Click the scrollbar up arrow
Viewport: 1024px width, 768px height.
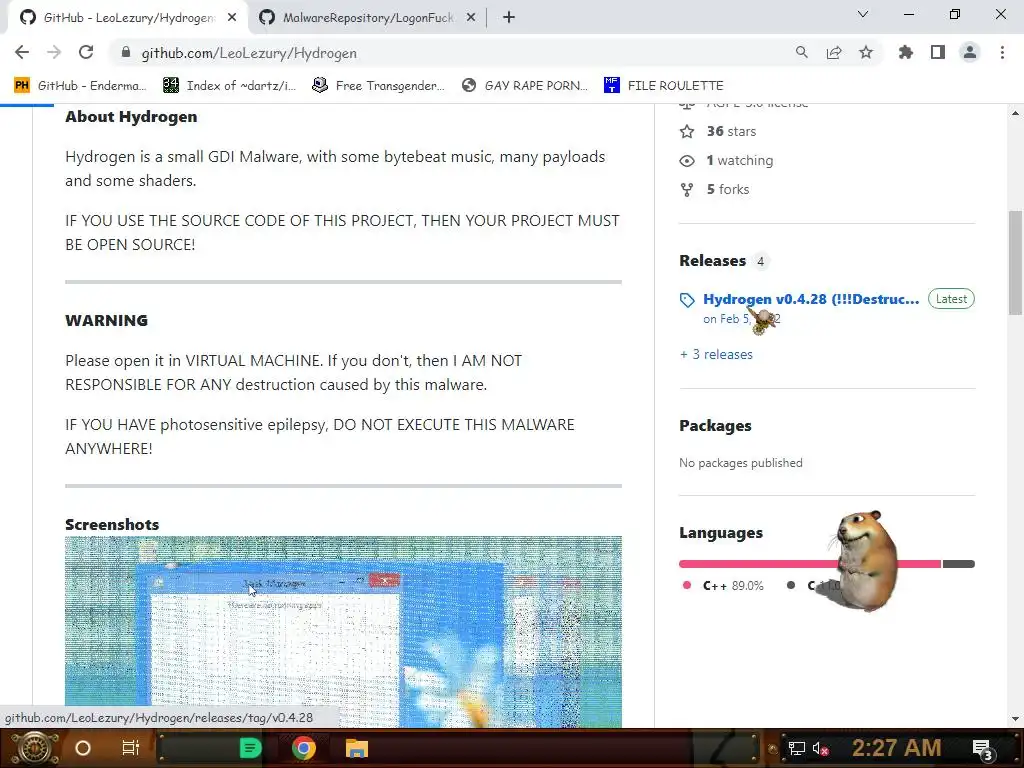(1016, 112)
